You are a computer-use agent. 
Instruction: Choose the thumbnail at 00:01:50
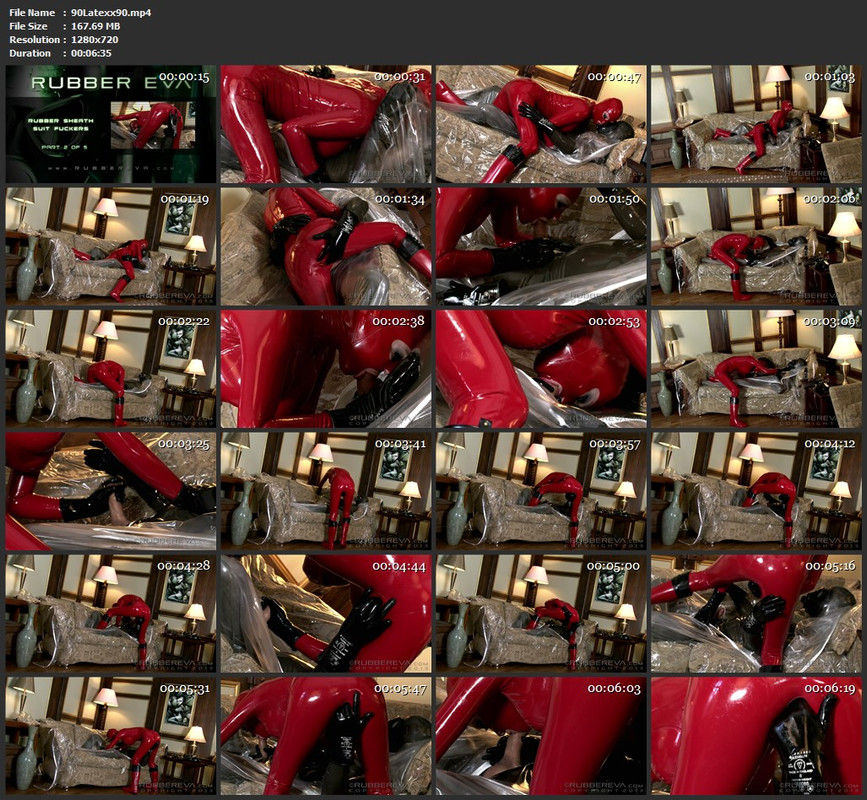[541, 246]
